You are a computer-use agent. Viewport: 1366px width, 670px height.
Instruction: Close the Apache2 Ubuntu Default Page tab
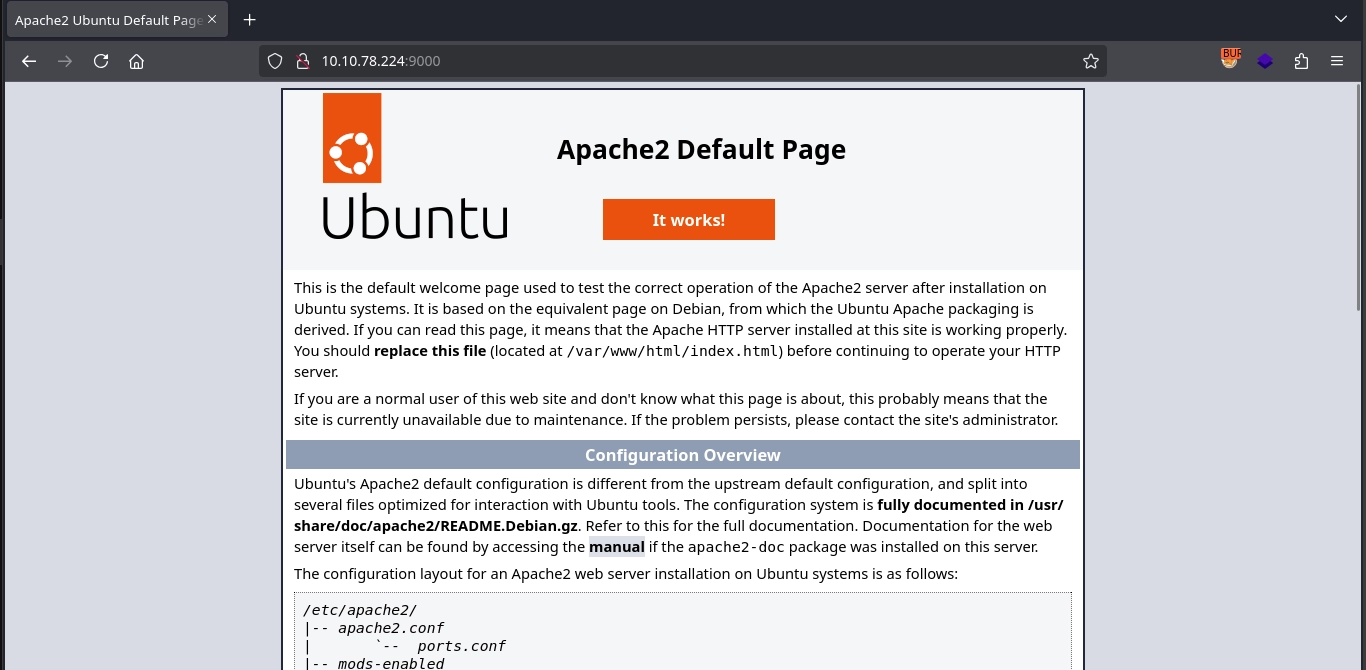point(212,20)
